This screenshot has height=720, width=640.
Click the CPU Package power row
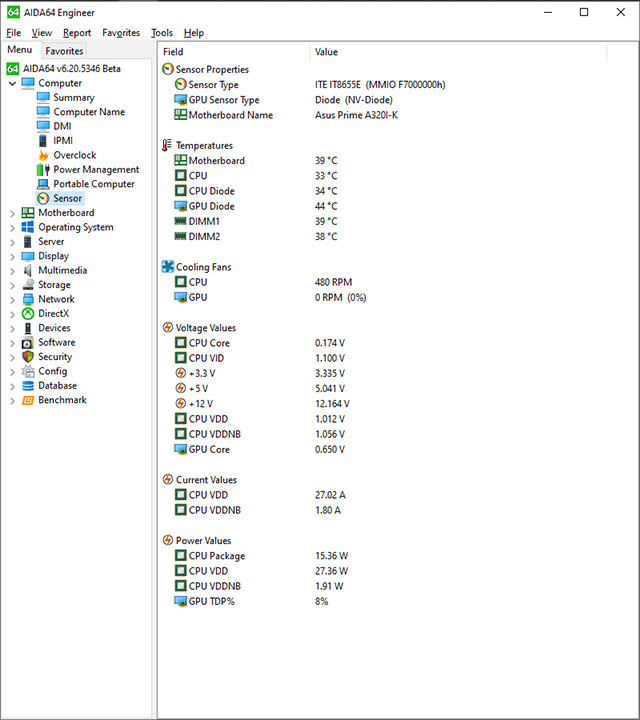383,556
